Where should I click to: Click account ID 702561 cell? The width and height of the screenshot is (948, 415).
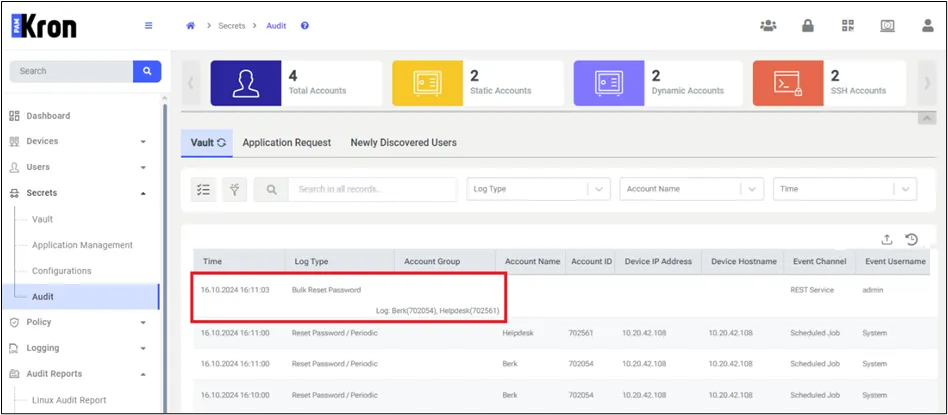(581, 333)
